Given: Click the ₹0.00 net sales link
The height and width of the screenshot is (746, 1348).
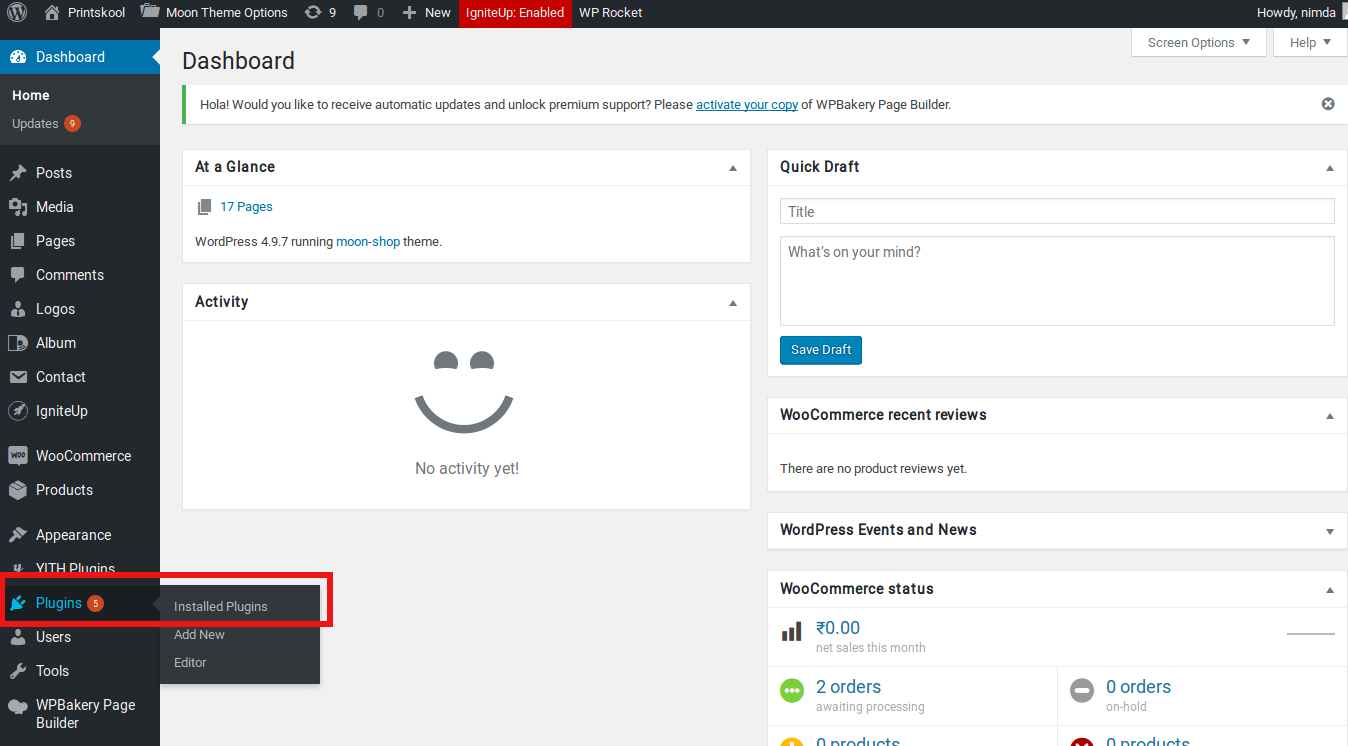Looking at the screenshot, I should [838, 628].
